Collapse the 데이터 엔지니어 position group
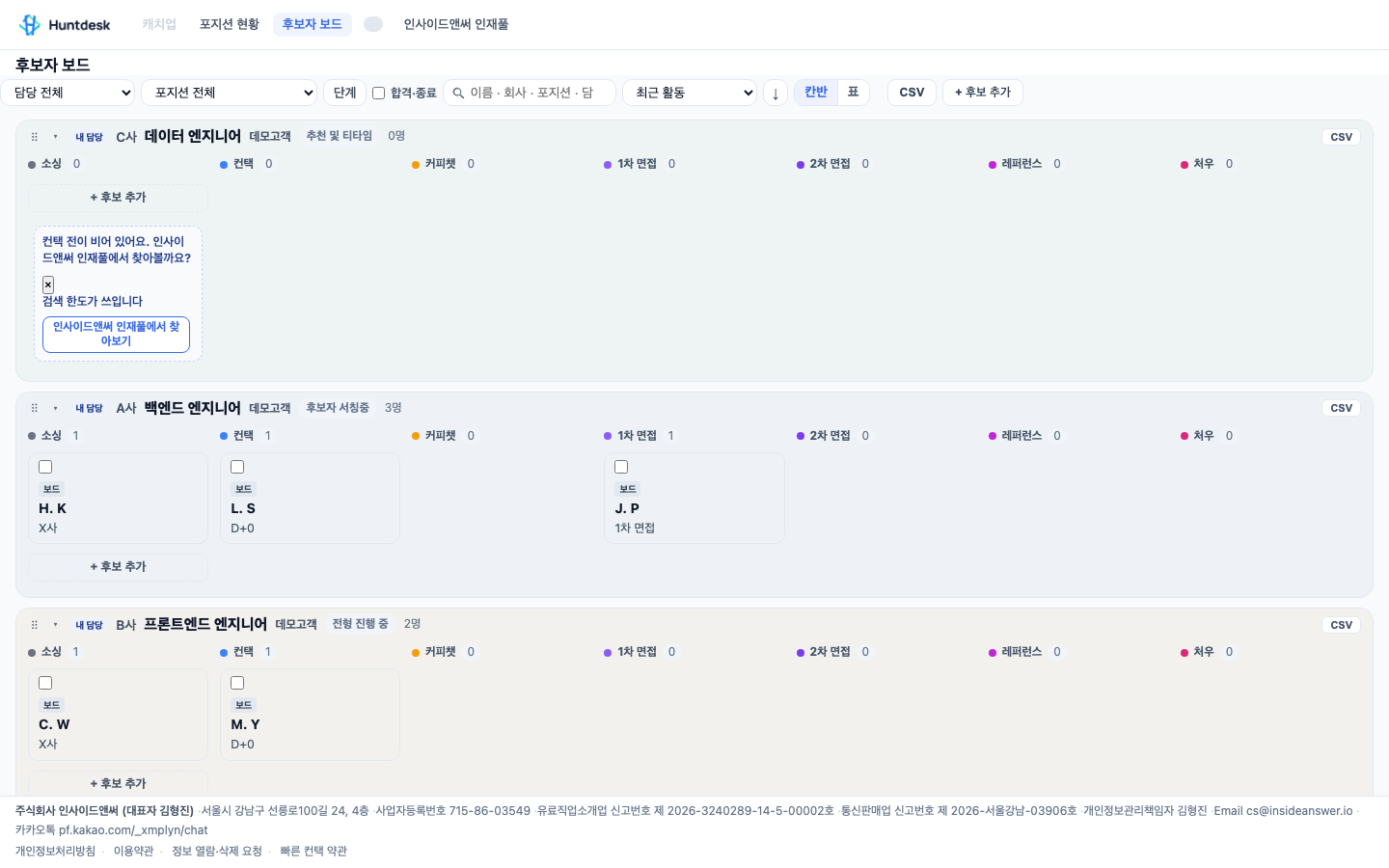Image resolution: width=1389 pixels, height=868 pixels. tap(55, 137)
